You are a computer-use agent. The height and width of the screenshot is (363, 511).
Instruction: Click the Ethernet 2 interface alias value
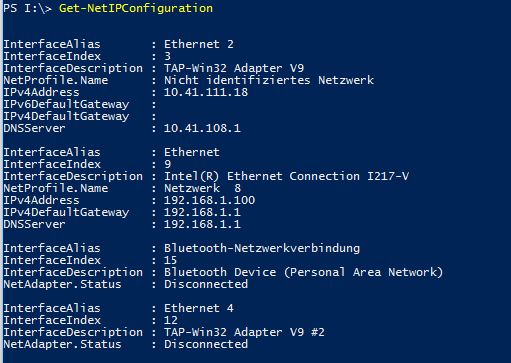[199, 44]
